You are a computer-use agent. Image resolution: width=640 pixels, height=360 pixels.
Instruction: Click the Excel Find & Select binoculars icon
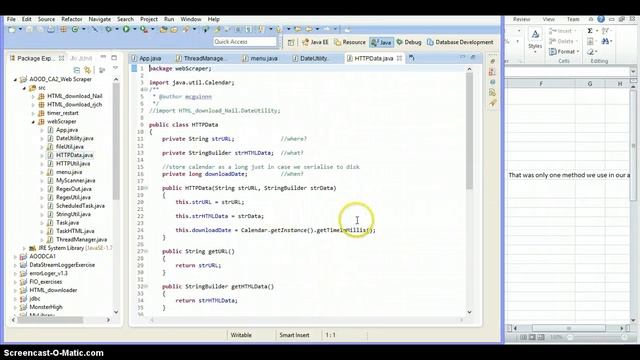pos(605,41)
